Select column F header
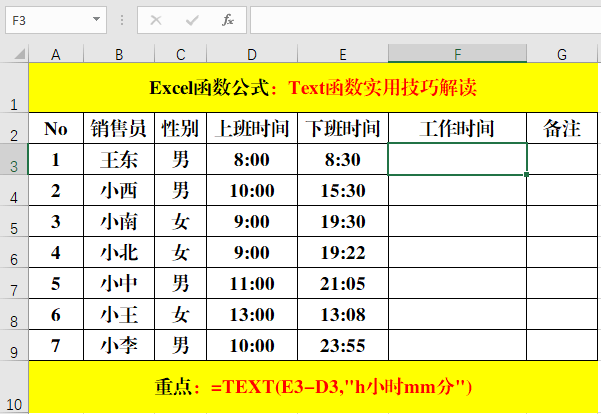This screenshot has height=414, width=601. coord(458,54)
